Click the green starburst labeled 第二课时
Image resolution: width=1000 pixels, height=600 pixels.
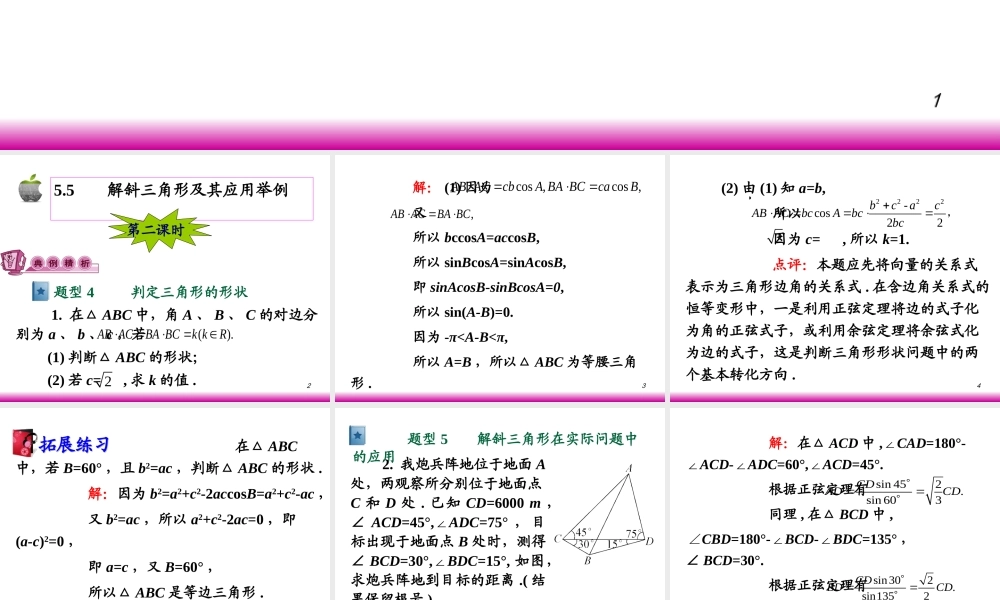(x=159, y=231)
